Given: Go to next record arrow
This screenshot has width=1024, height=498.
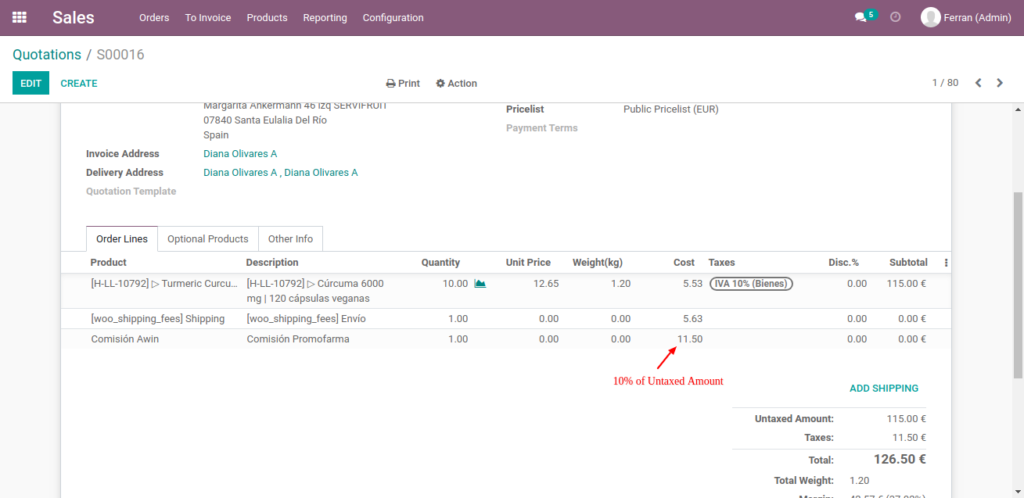Looking at the screenshot, I should 999,83.
